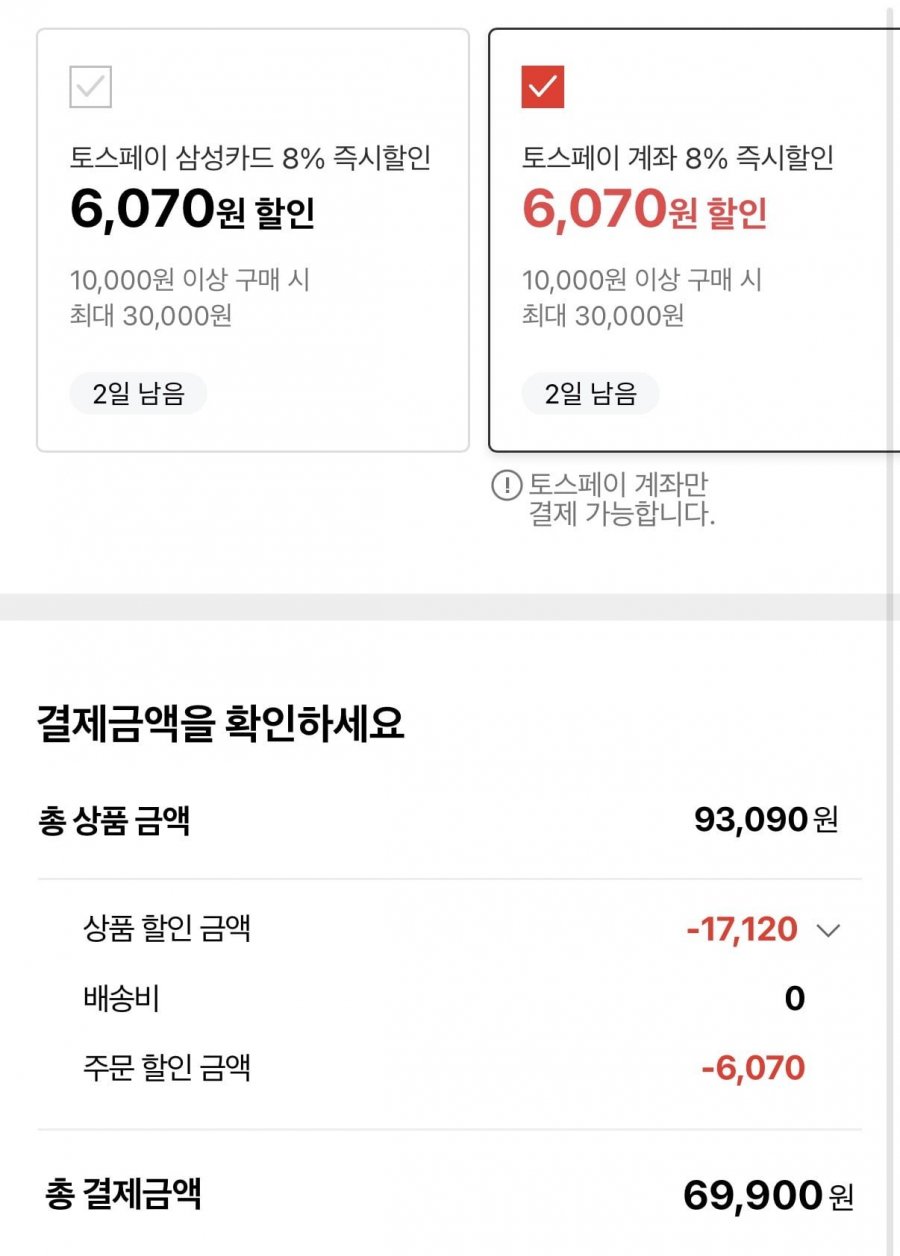Viewport: 900px width, 1256px height.
Task: Click the -6,070 order discount value
Action: [753, 1068]
